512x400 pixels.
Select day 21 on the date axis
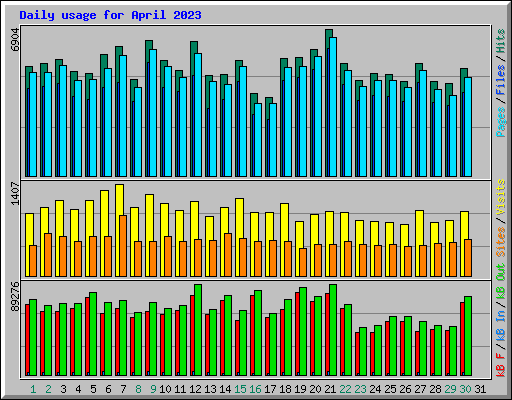(x=330, y=389)
